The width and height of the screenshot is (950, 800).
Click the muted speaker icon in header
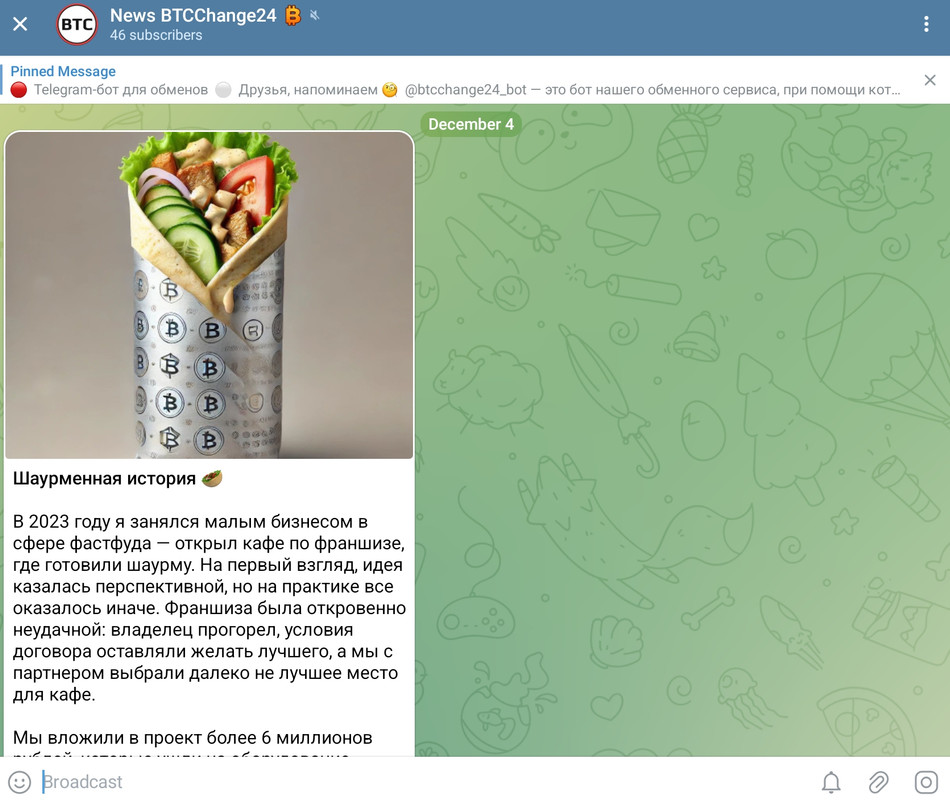[314, 15]
